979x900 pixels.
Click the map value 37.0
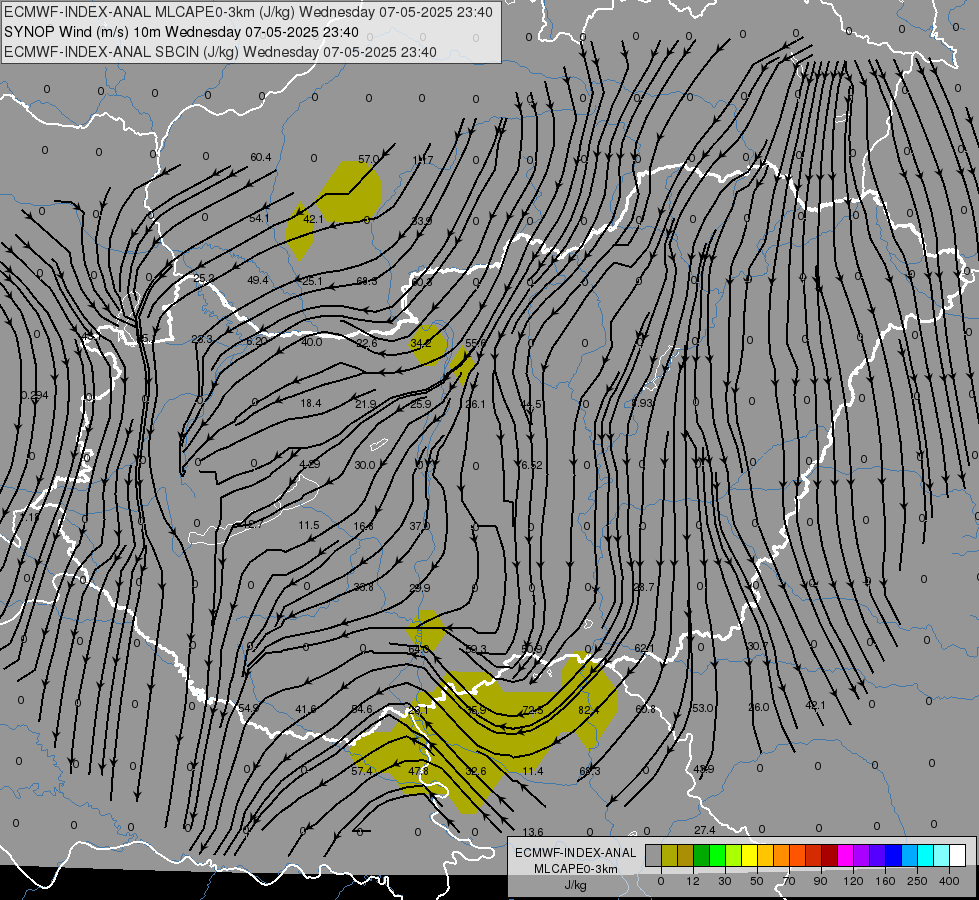coord(420,526)
